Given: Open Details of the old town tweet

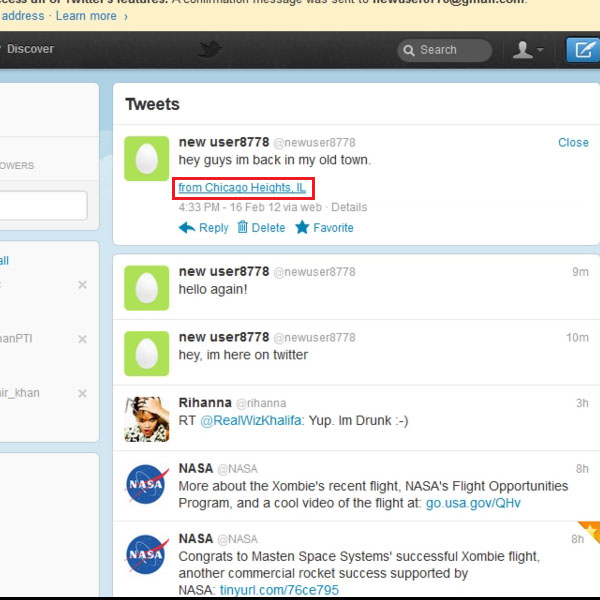Looking at the screenshot, I should [349, 207].
